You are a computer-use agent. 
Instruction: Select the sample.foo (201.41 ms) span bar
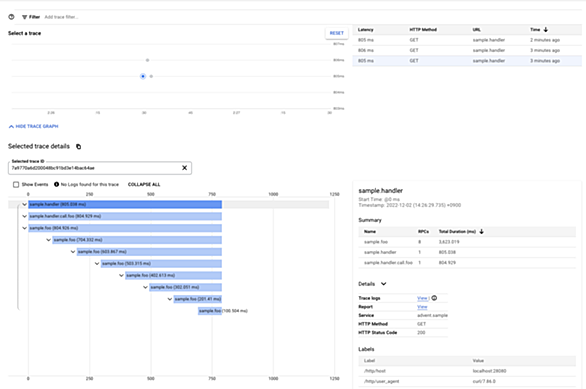tap(198, 299)
